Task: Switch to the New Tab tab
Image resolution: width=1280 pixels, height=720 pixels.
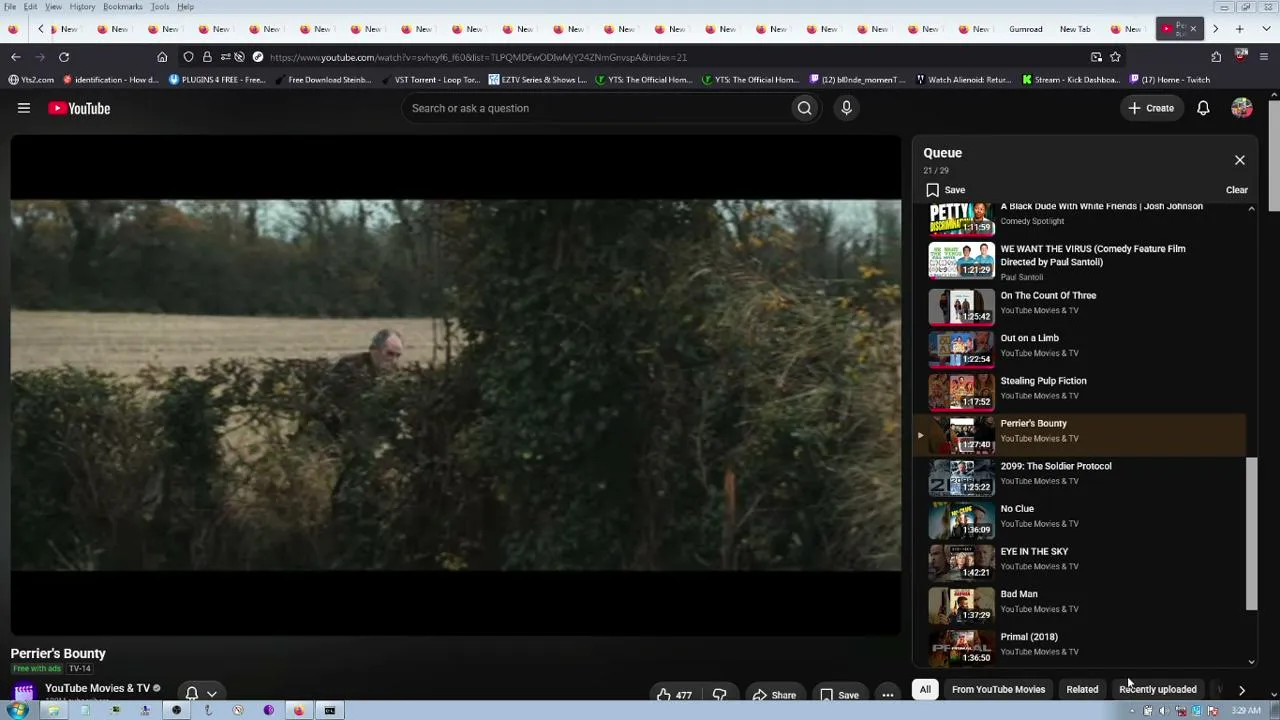Action: click(x=1075, y=29)
